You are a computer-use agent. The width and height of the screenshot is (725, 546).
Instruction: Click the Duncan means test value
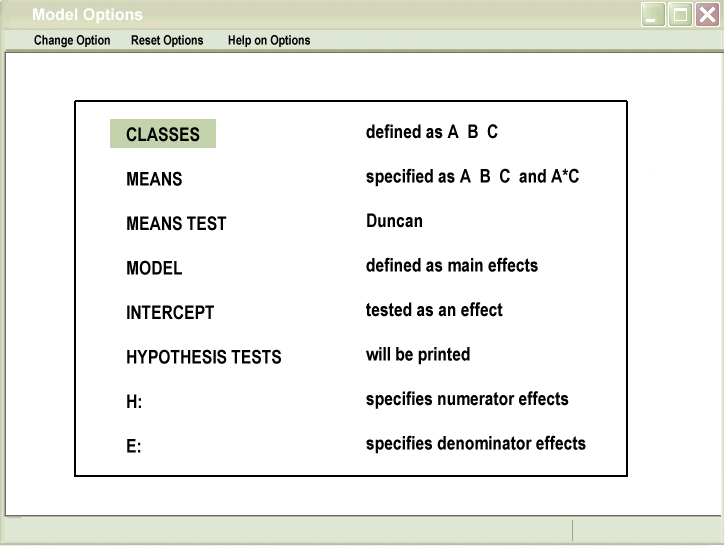394,221
